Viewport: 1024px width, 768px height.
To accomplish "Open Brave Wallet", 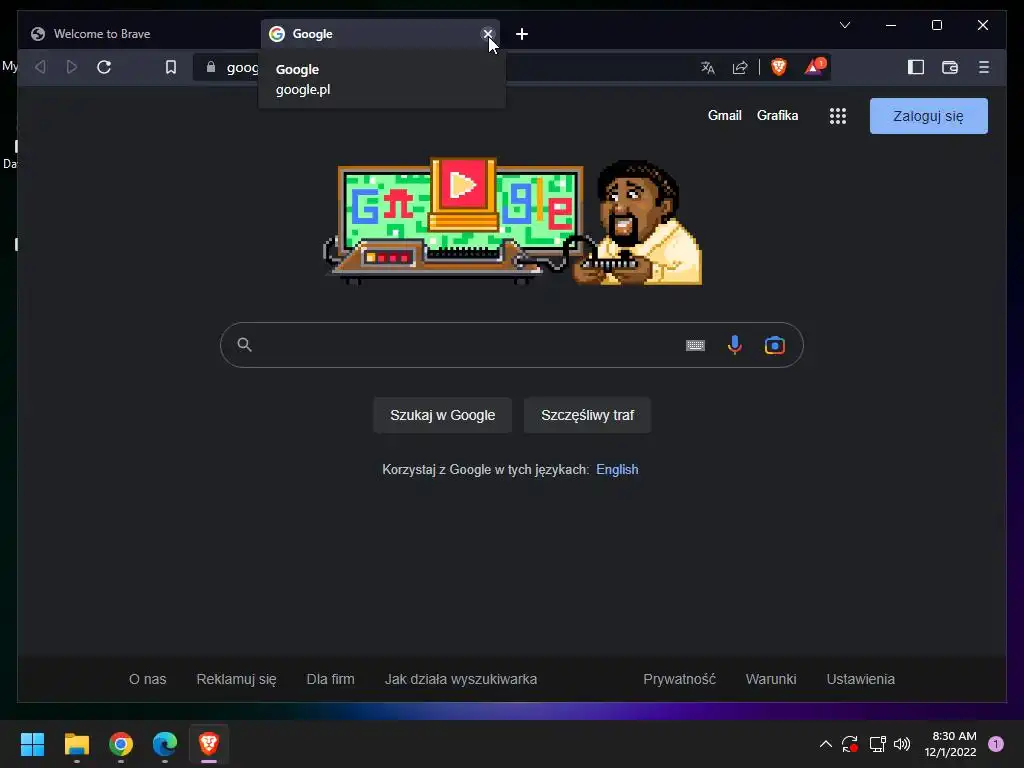I will 950,67.
